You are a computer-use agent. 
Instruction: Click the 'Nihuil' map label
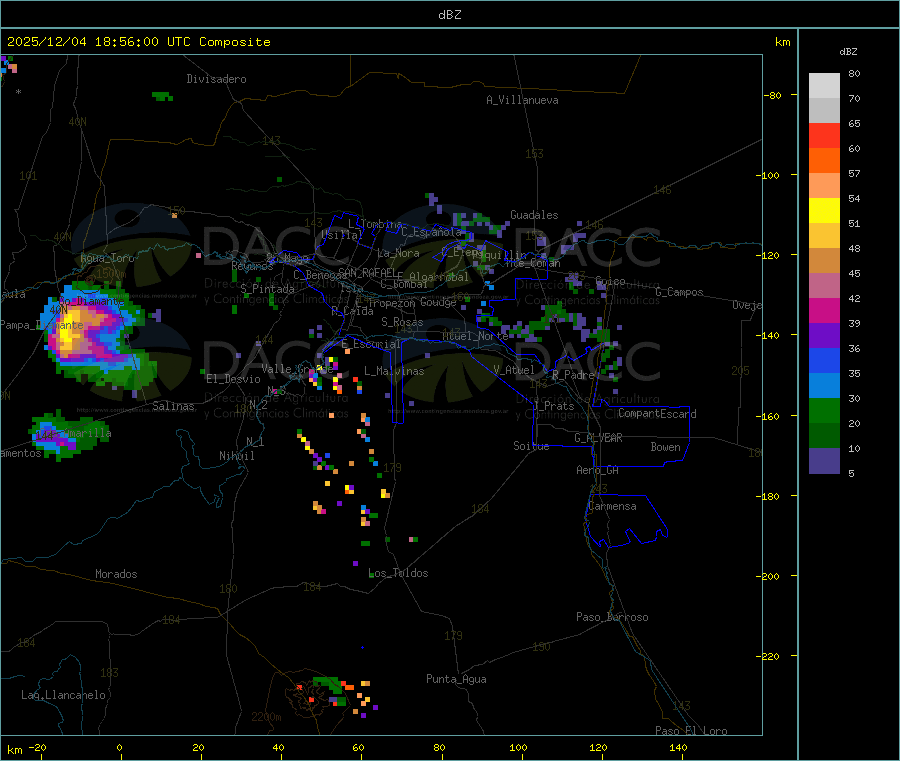point(236,456)
